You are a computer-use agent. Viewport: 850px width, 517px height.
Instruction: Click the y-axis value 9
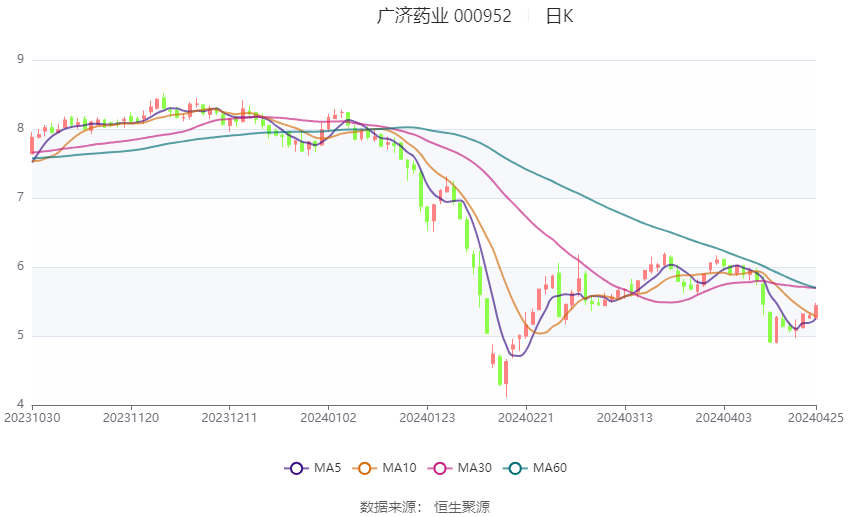[x=21, y=59]
